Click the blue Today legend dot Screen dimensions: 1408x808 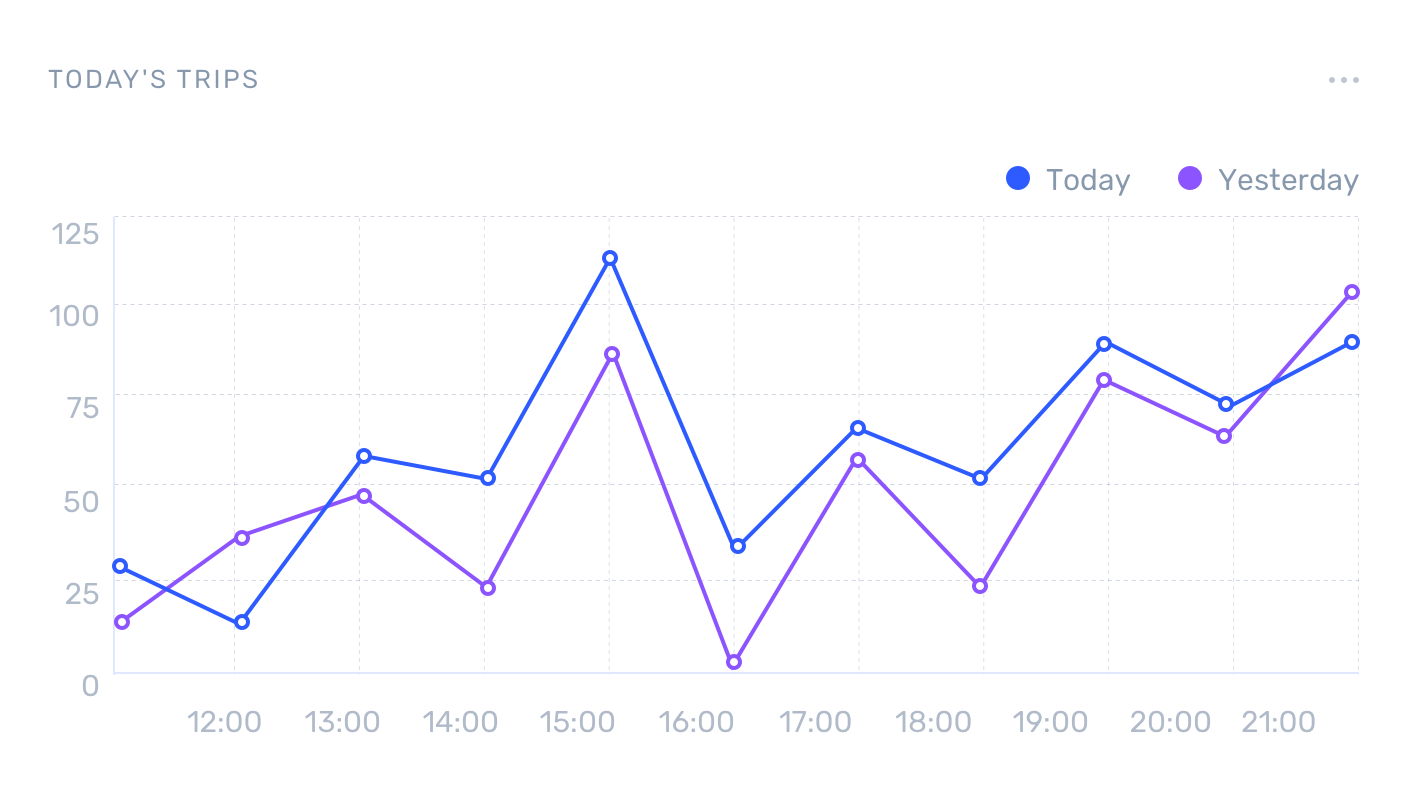pyautogui.click(x=1018, y=179)
